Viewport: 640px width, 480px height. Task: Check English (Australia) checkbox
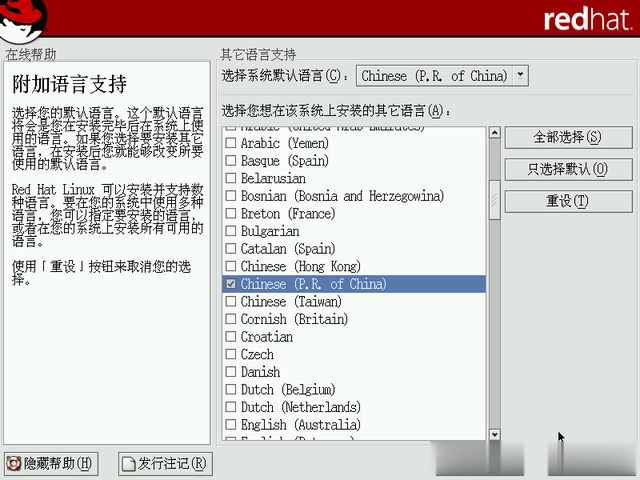[231, 424]
